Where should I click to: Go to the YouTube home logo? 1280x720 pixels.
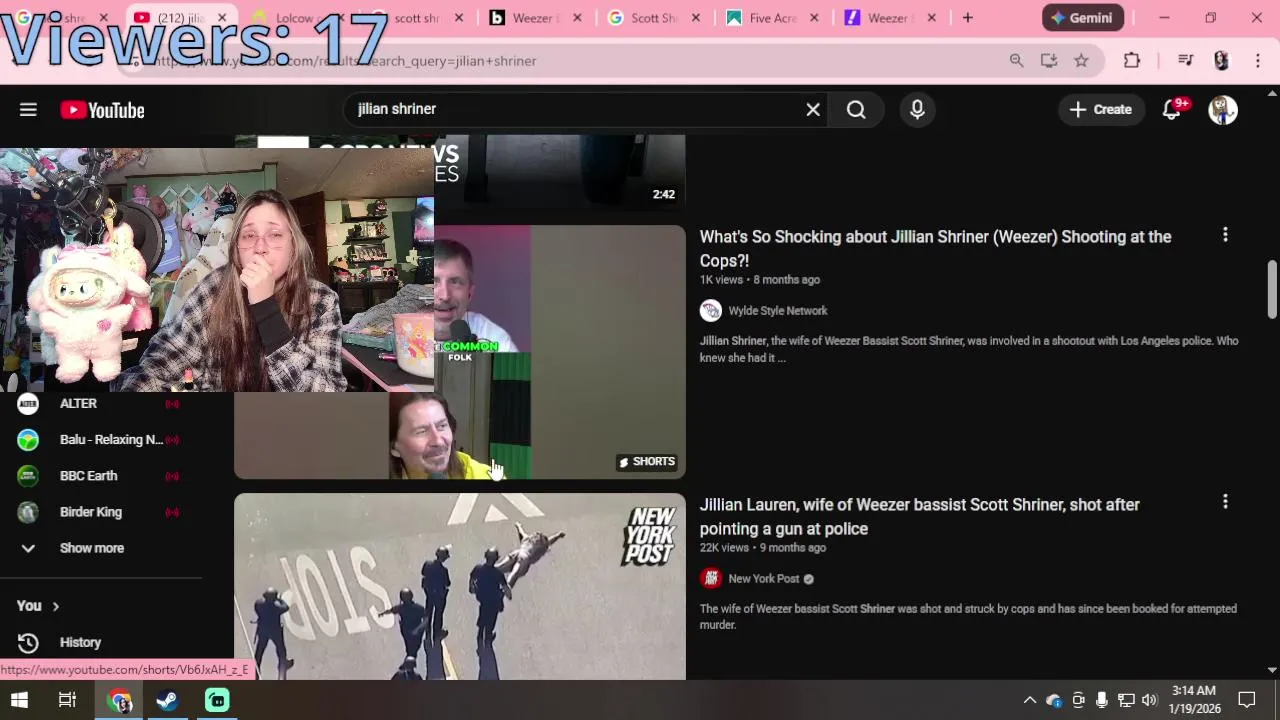click(x=102, y=110)
